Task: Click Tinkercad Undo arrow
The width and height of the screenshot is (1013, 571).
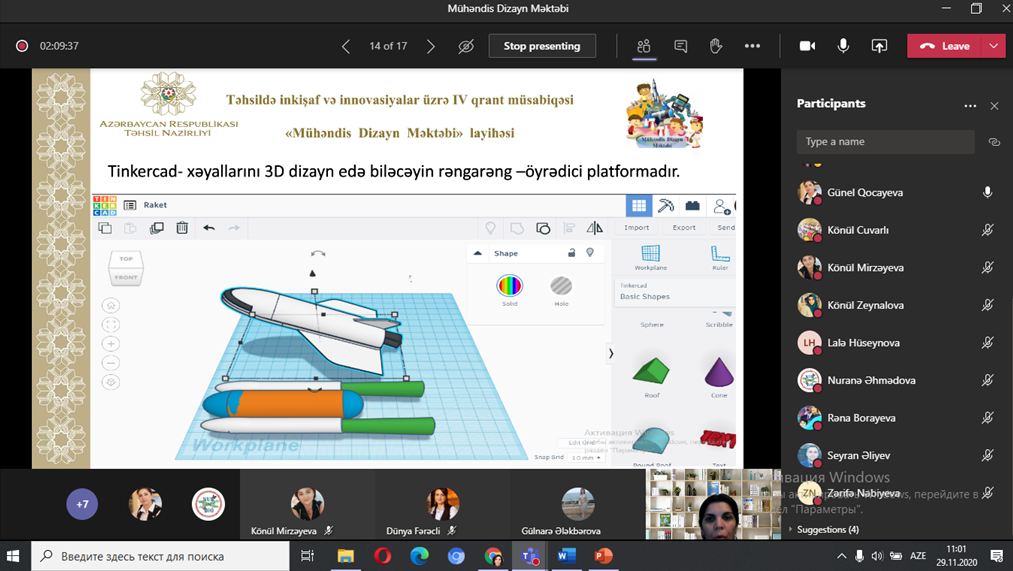Action: point(209,228)
